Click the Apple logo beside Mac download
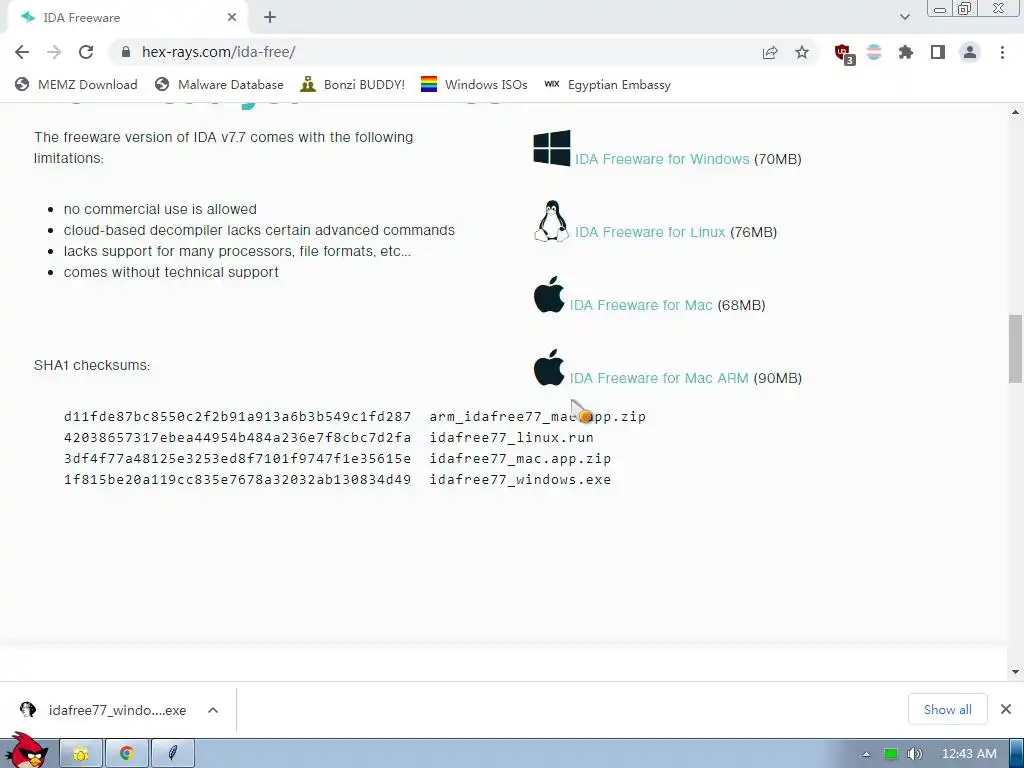1024x768 pixels. pos(549,295)
